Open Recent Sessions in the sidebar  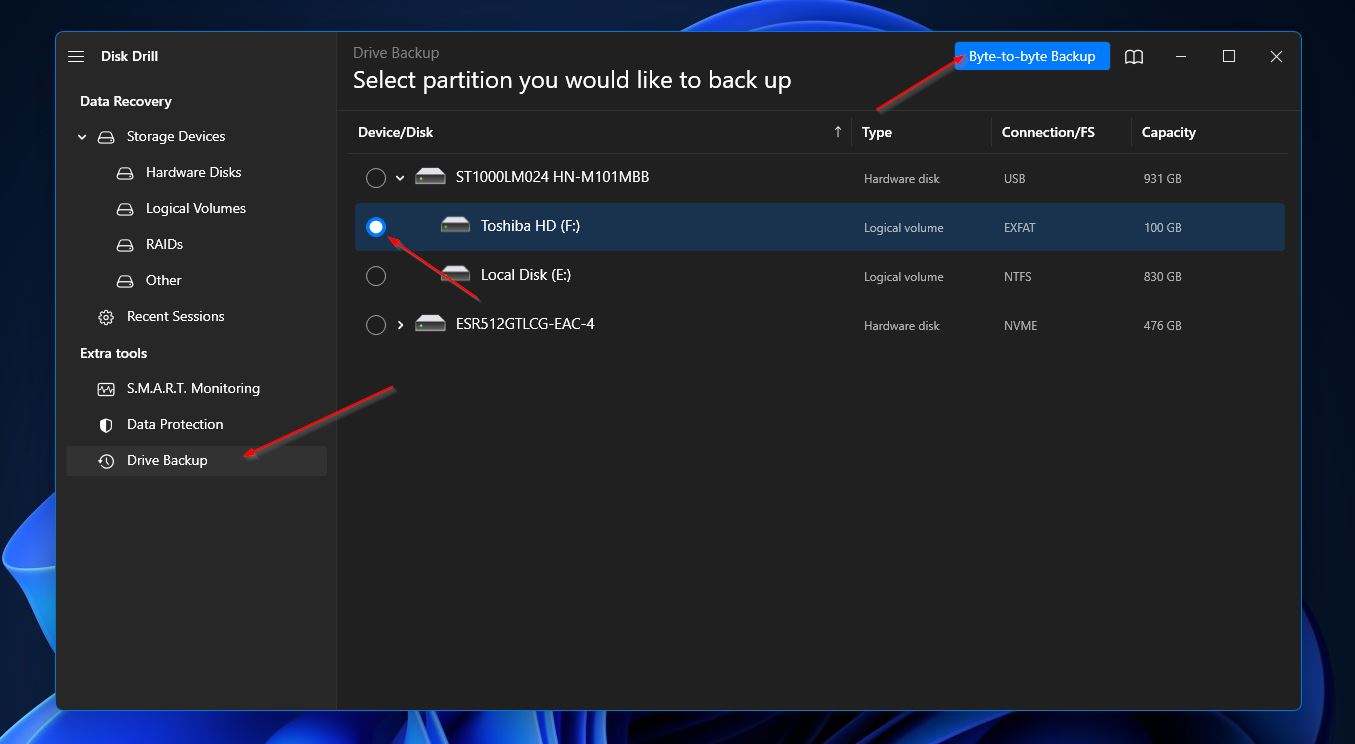point(176,316)
